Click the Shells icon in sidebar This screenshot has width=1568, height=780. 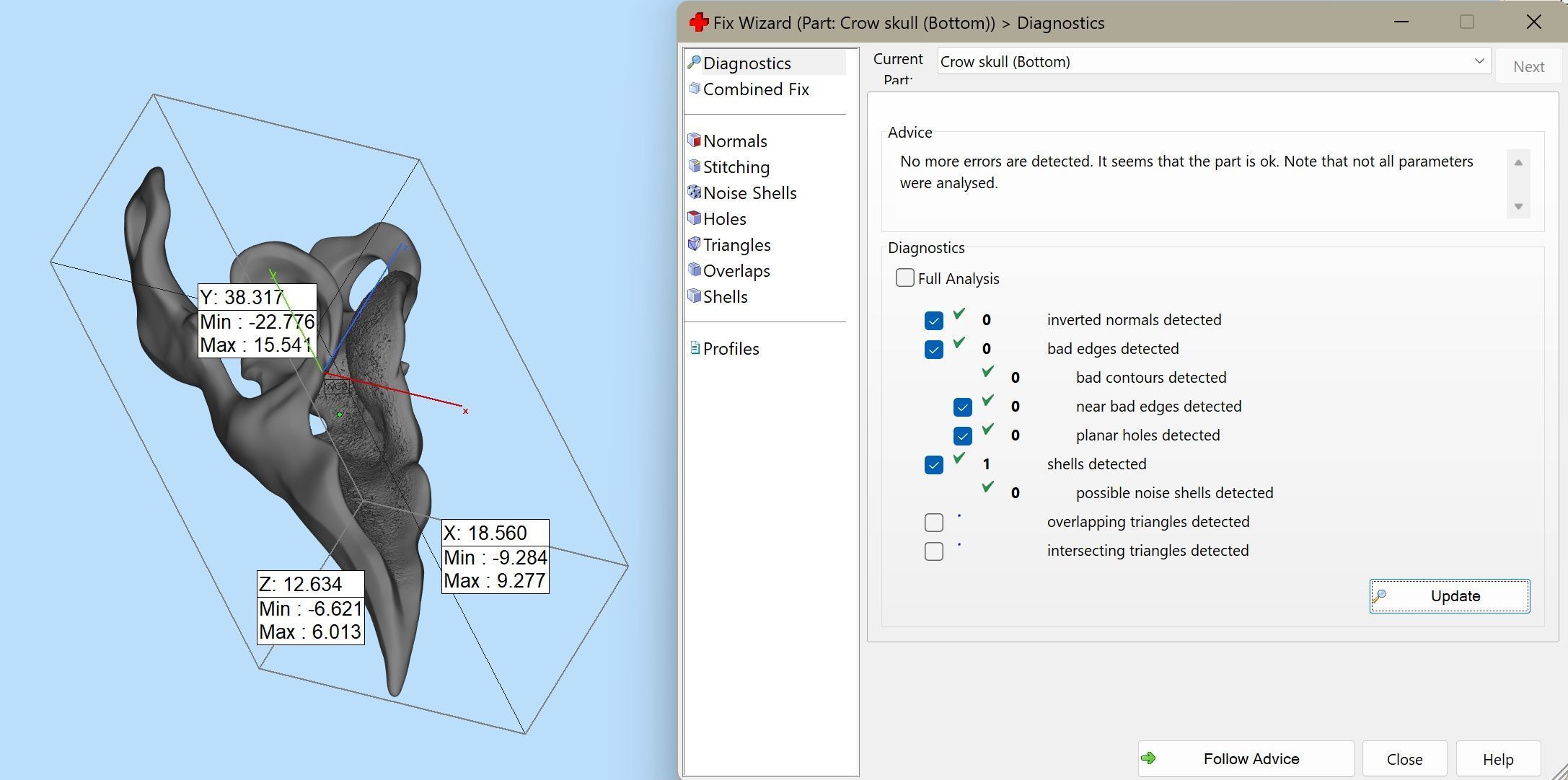click(695, 296)
